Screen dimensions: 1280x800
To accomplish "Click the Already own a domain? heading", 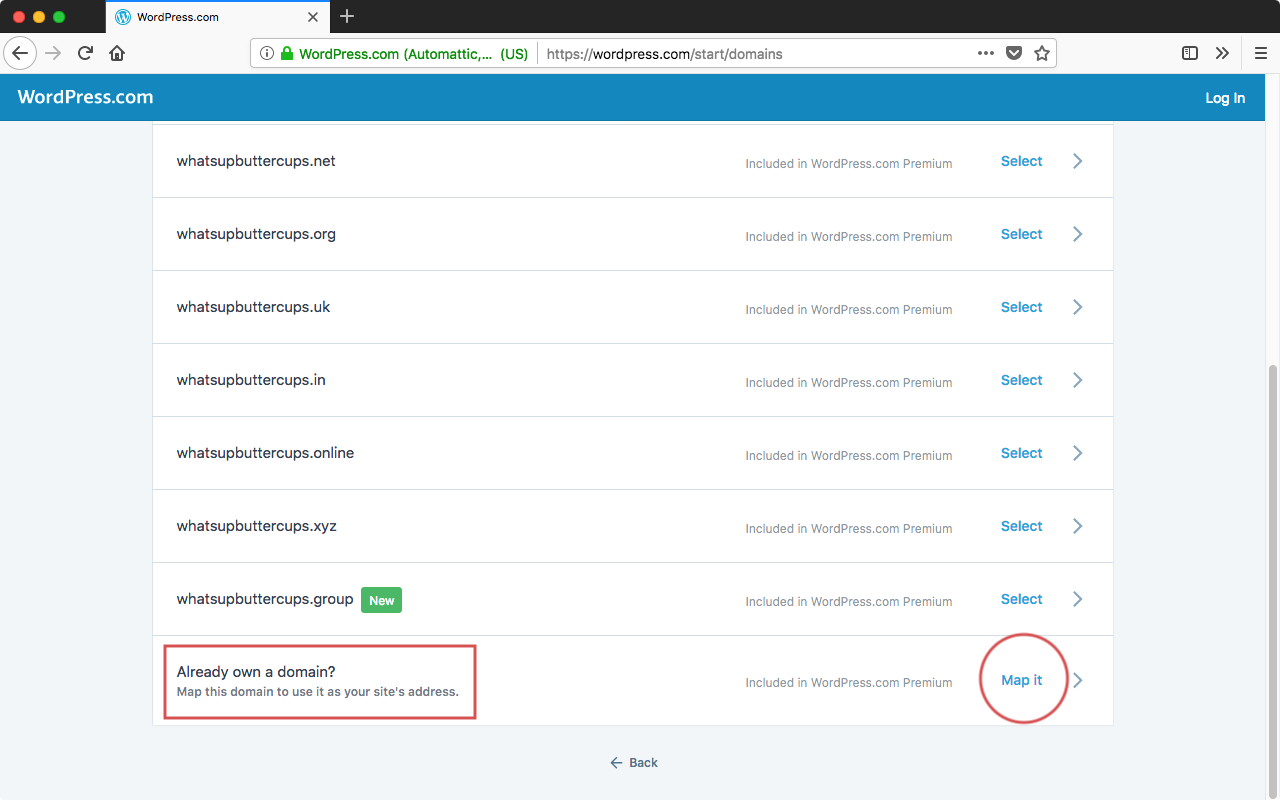I will click(x=256, y=672).
